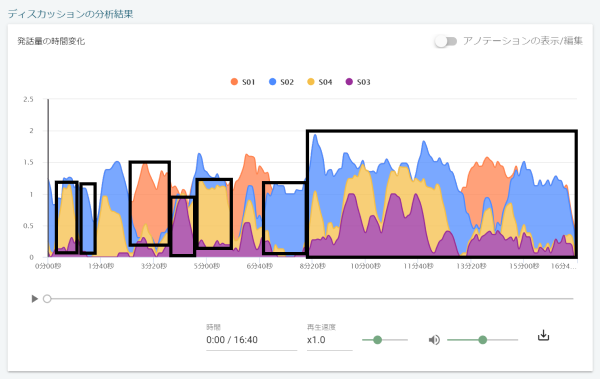Click the 10分00秒 axis label
Screen dimensions: 600x379
coord(365,266)
